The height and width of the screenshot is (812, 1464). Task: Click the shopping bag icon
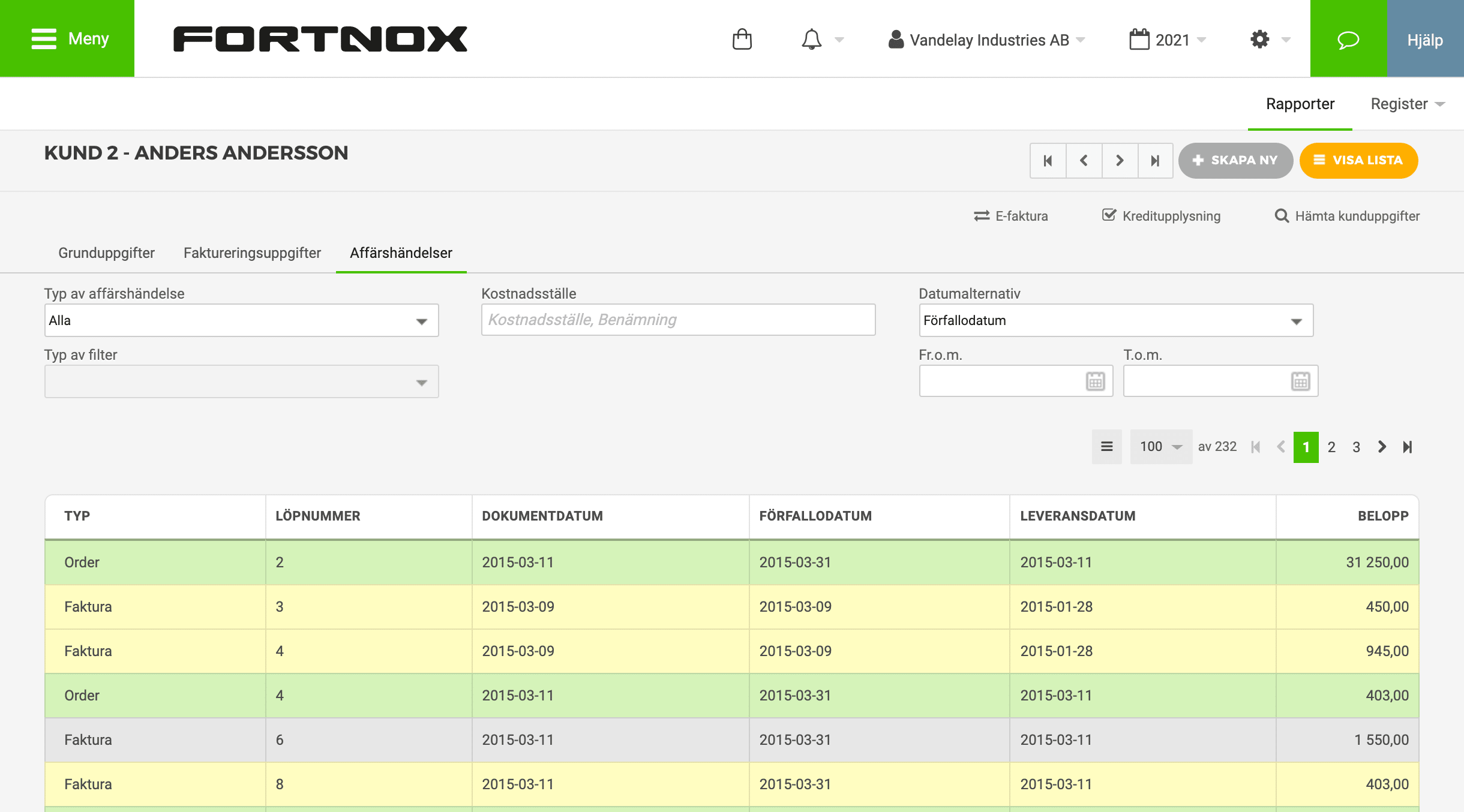(x=743, y=39)
